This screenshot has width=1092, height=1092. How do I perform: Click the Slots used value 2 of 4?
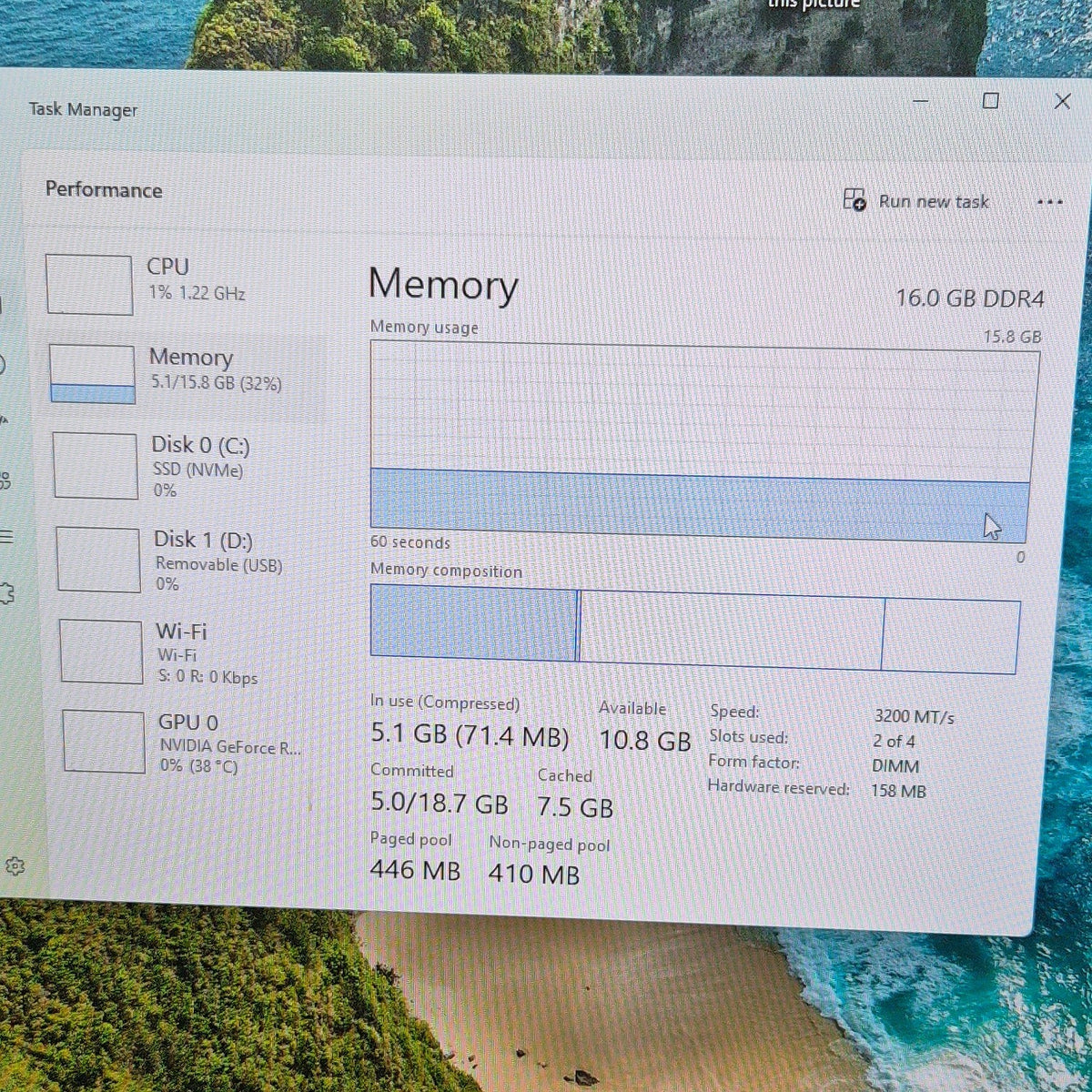click(x=895, y=742)
